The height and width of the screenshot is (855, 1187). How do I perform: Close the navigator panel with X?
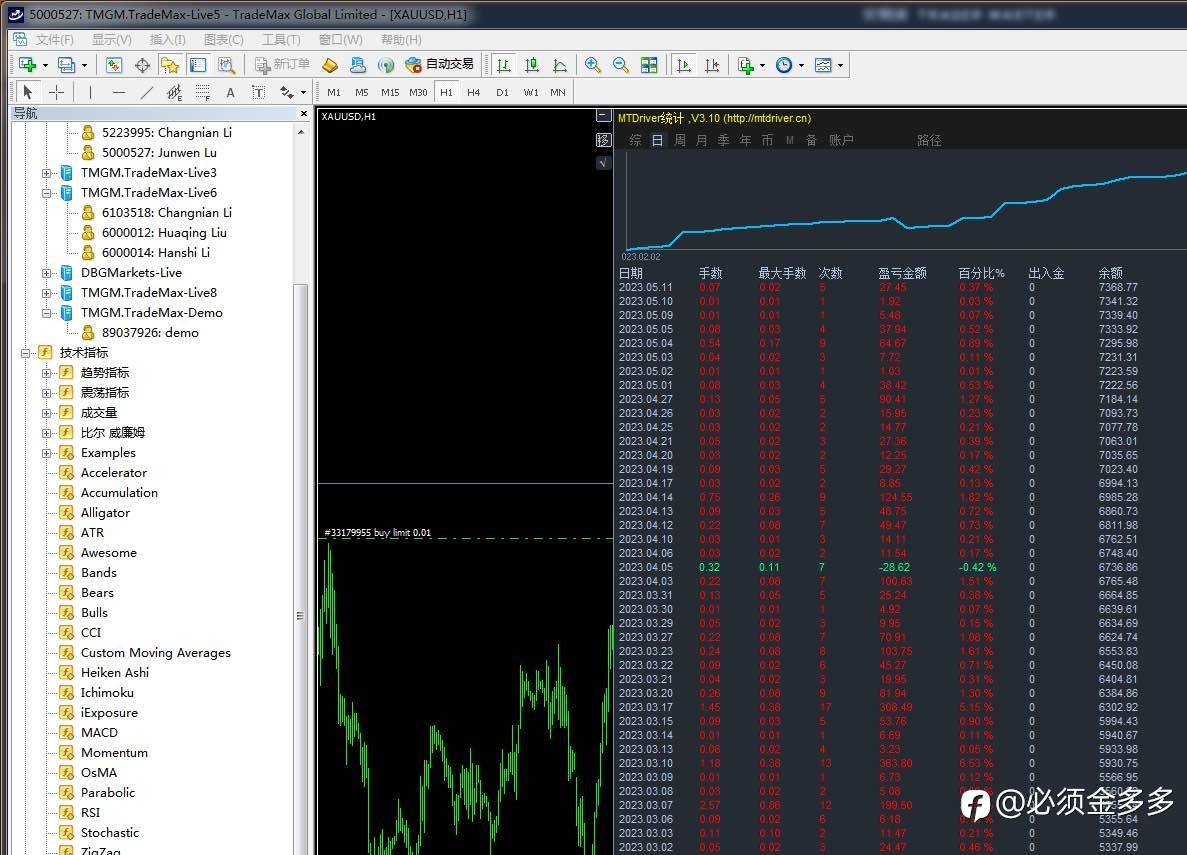[x=304, y=114]
